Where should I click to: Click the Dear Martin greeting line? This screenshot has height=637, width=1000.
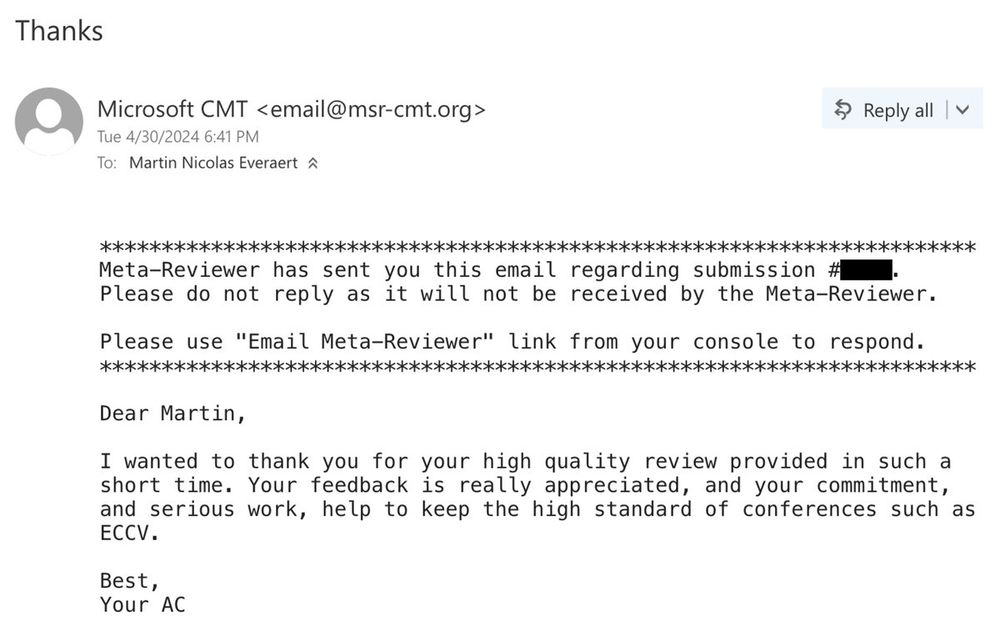[x=173, y=414]
